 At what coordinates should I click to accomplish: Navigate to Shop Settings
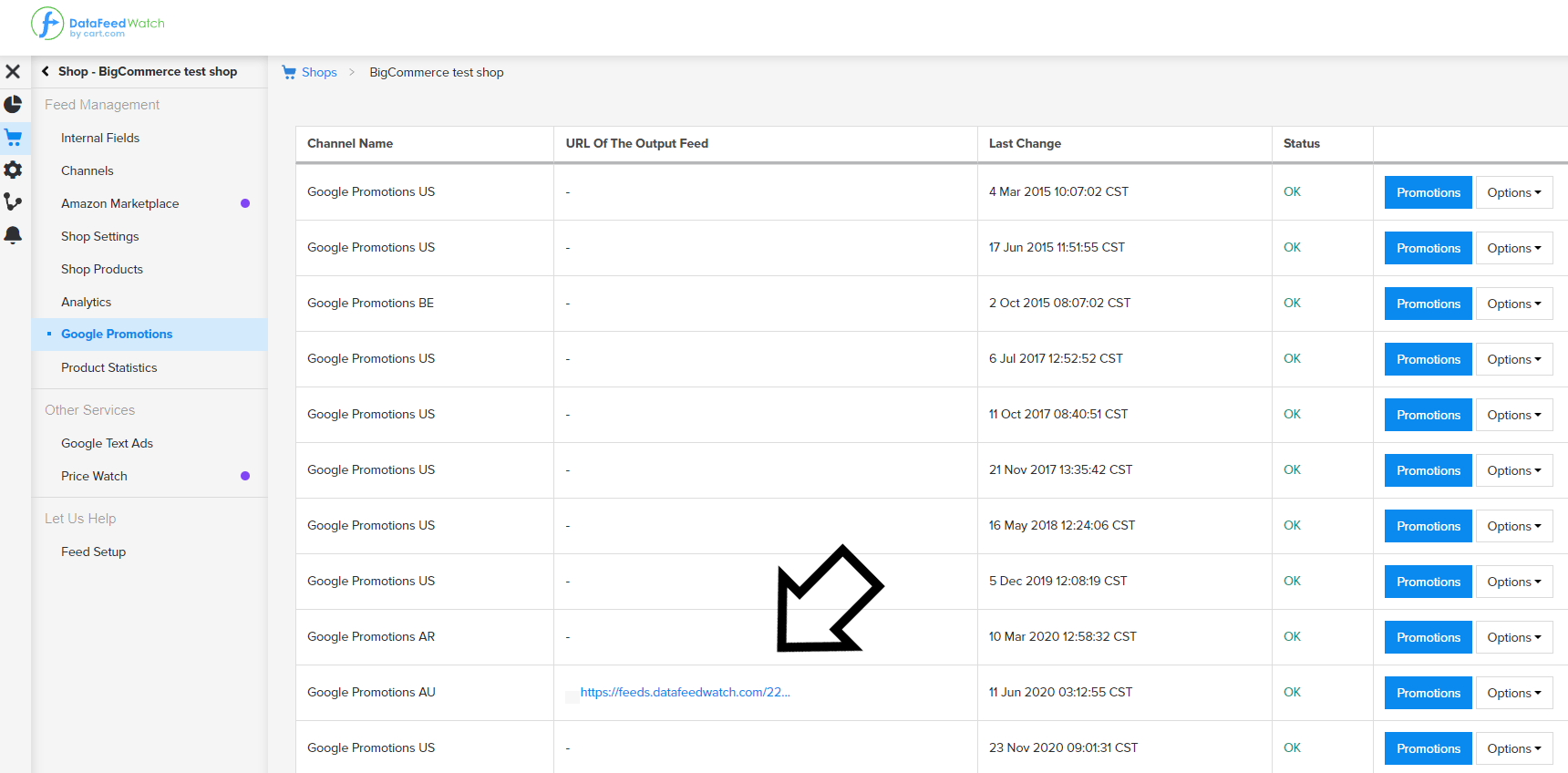pyautogui.click(x=100, y=236)
